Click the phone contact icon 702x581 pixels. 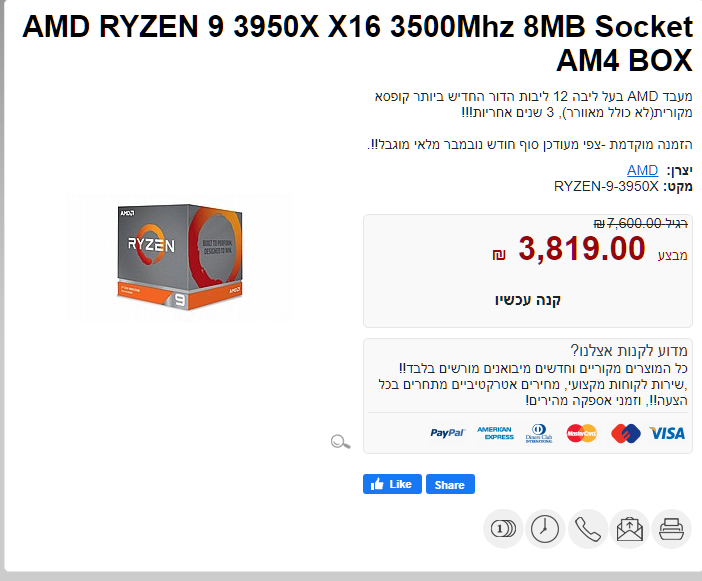[x=587, y=528]
